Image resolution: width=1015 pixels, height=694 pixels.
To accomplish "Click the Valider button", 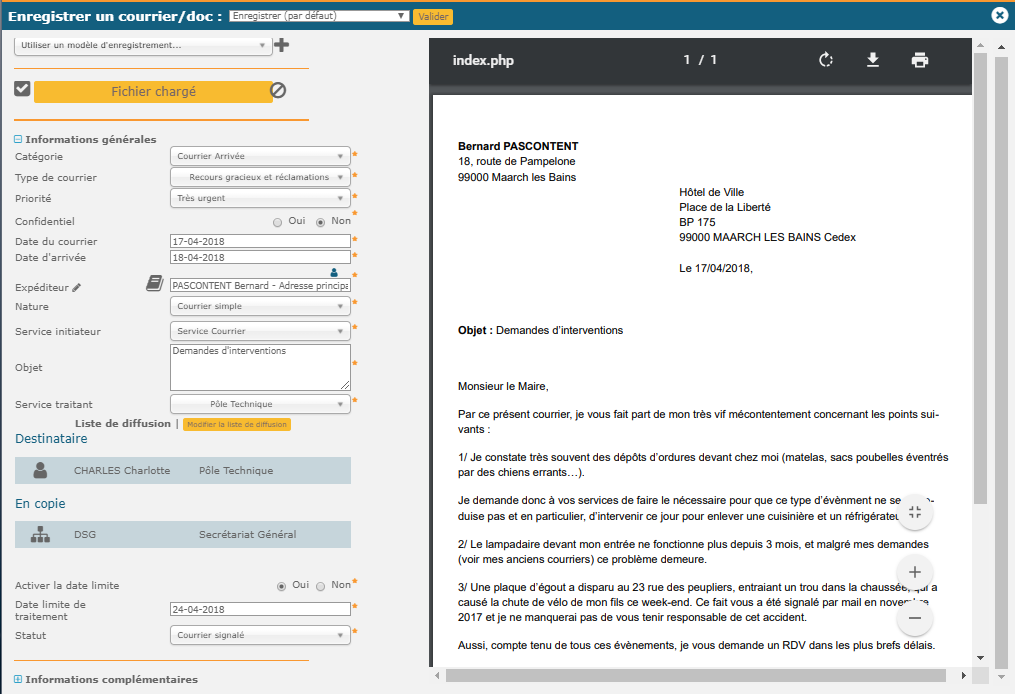I will (433, 16).
